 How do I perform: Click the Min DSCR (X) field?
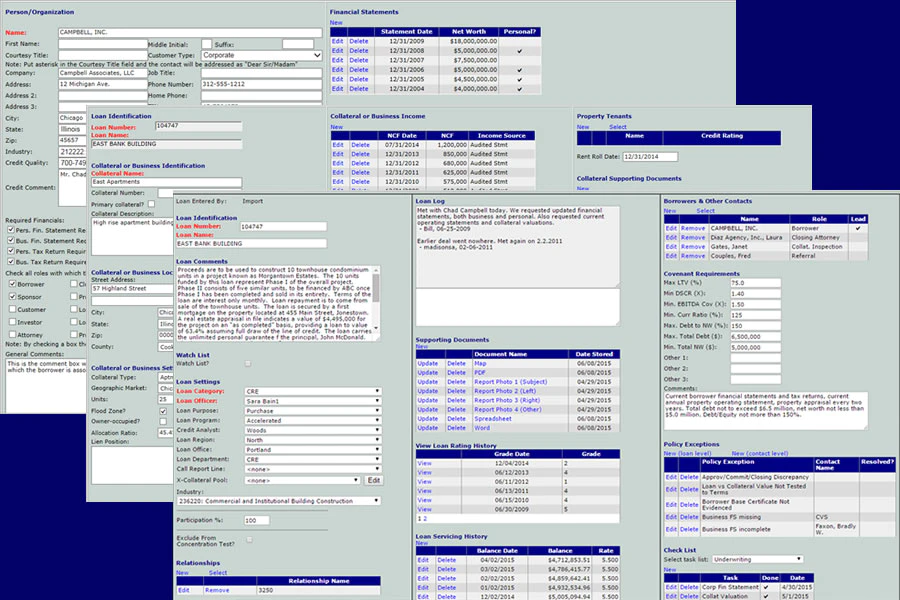(755, 293)
